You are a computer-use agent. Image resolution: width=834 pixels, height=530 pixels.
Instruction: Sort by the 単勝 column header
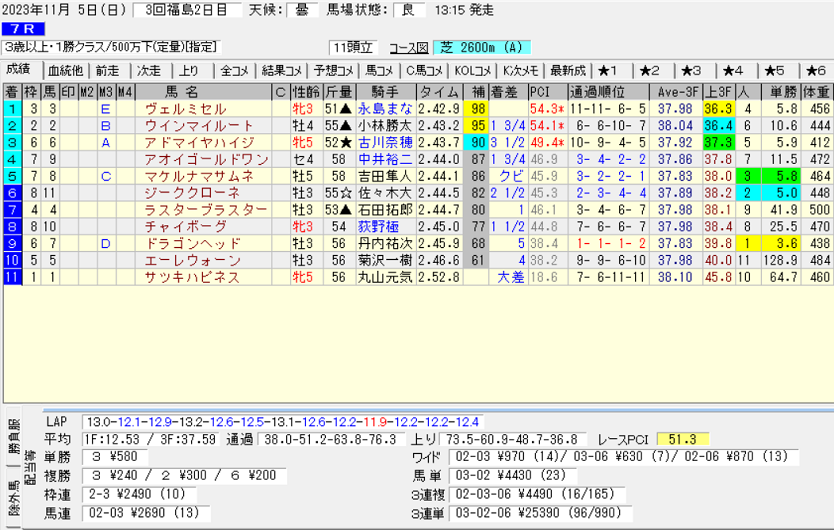pyautogui.click(x=780, y=91)
